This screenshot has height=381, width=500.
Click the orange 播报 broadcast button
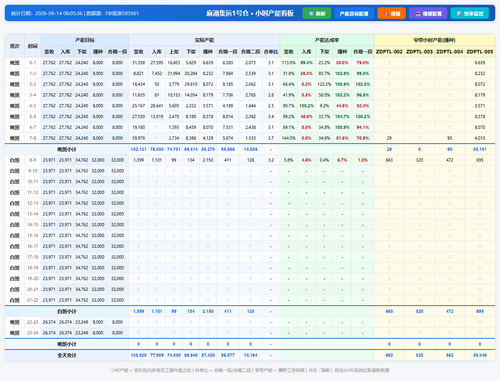[391, 13]
